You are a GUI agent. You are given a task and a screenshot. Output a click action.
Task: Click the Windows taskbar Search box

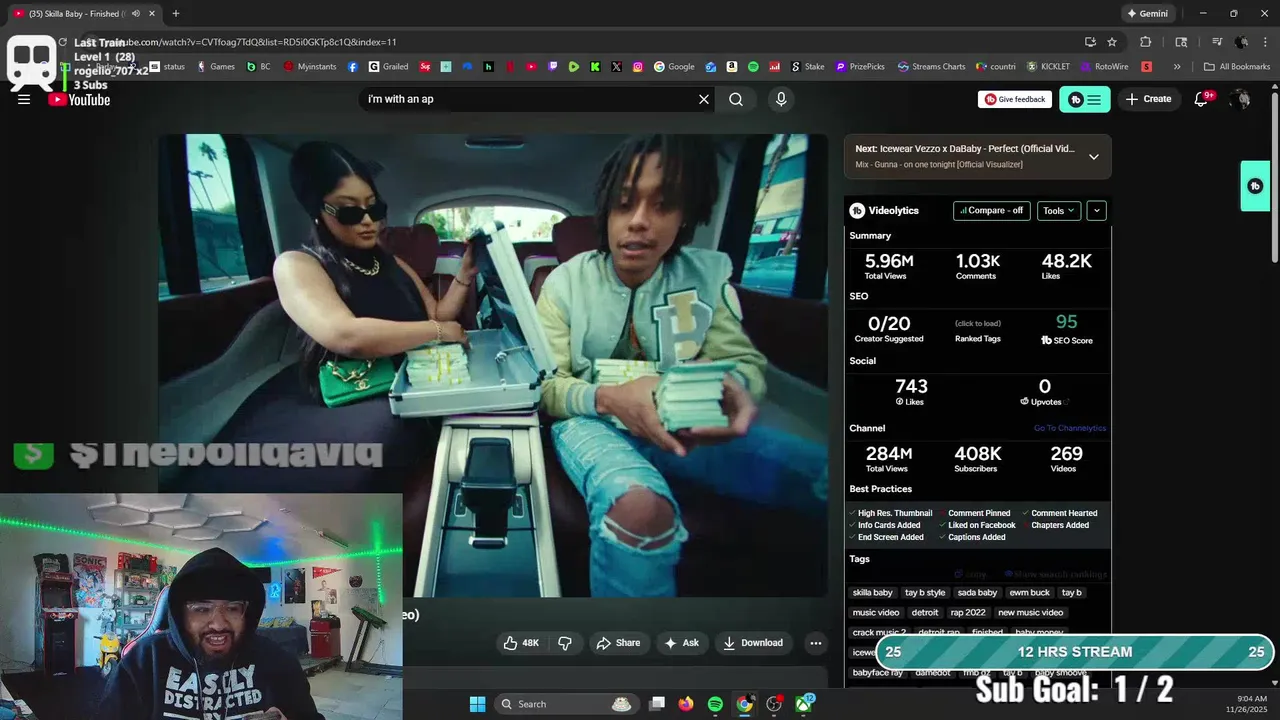[565, 704]
